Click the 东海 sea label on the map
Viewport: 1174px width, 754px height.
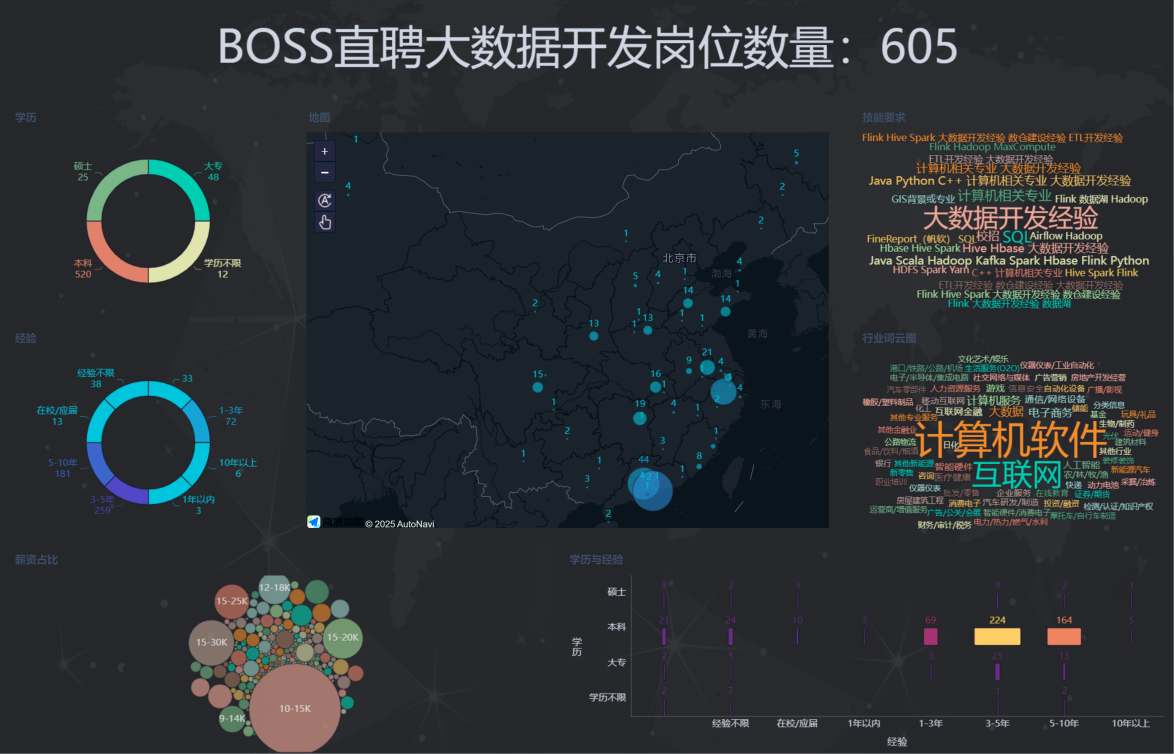coord(770,404)
